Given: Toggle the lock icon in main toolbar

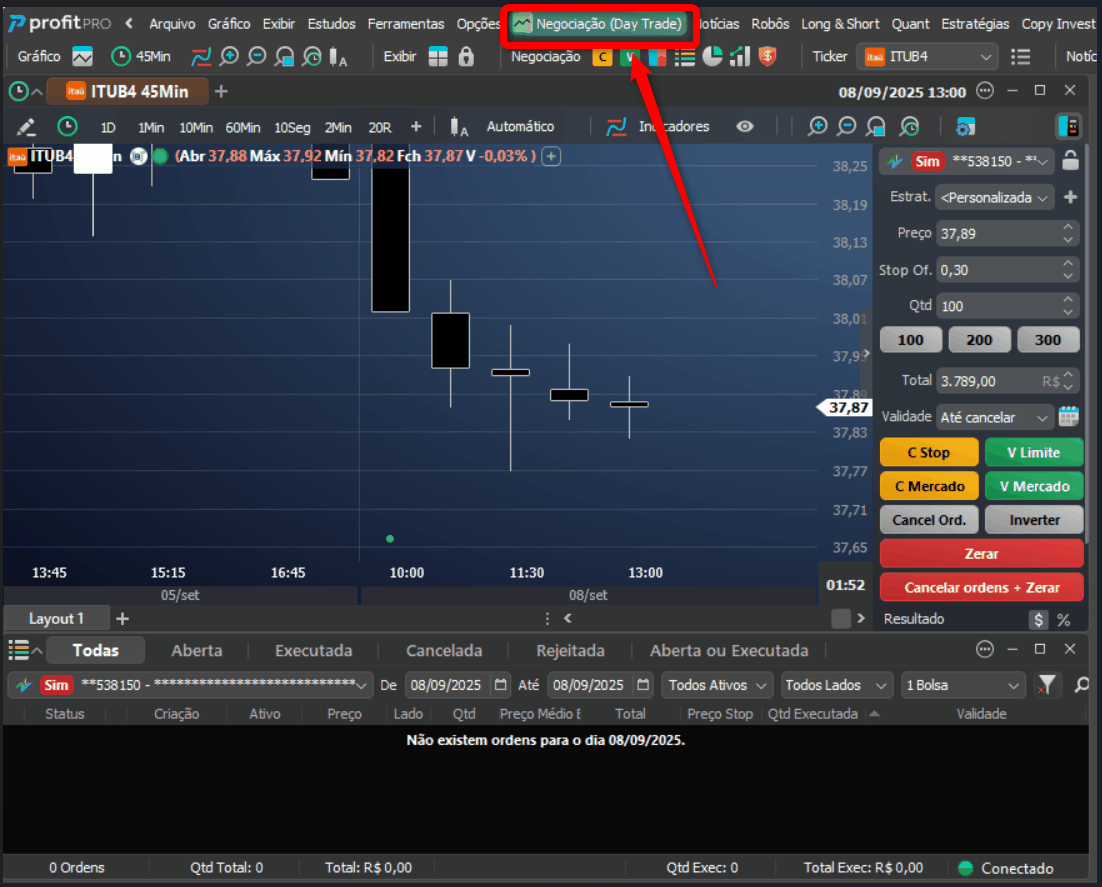Looking at the screenshot, I should tap(466, 56).
